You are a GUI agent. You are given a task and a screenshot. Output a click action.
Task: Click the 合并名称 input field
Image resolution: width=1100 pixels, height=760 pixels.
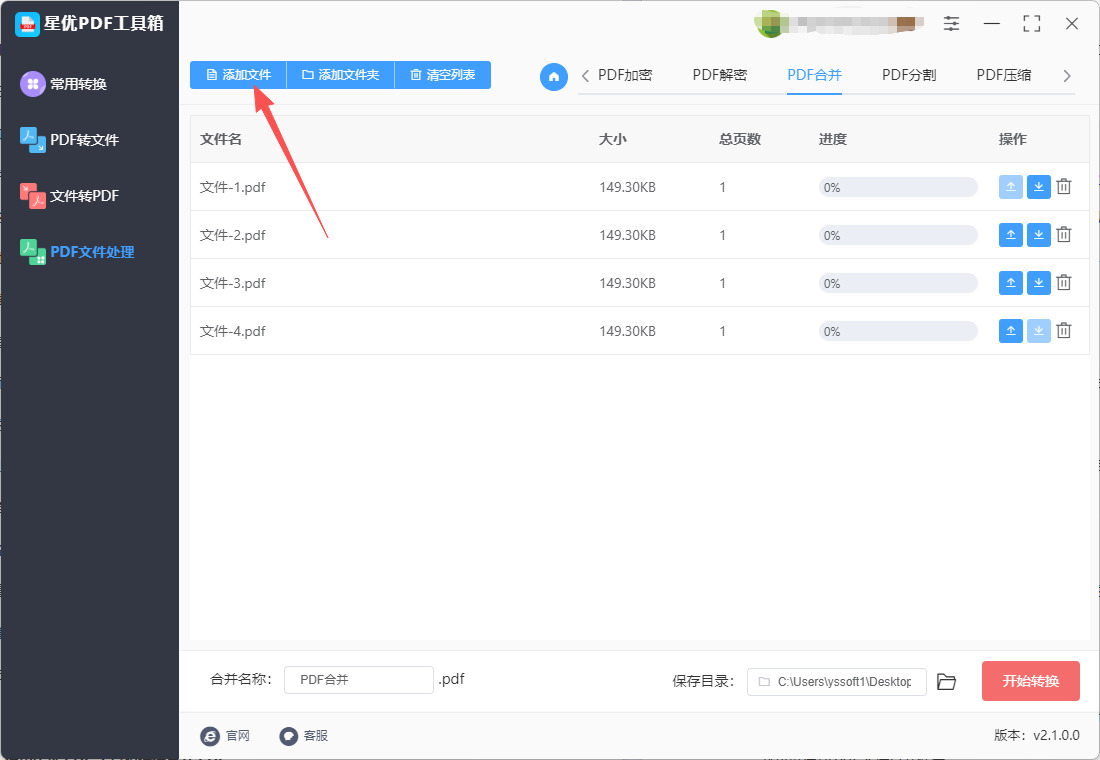coord(358,680)
